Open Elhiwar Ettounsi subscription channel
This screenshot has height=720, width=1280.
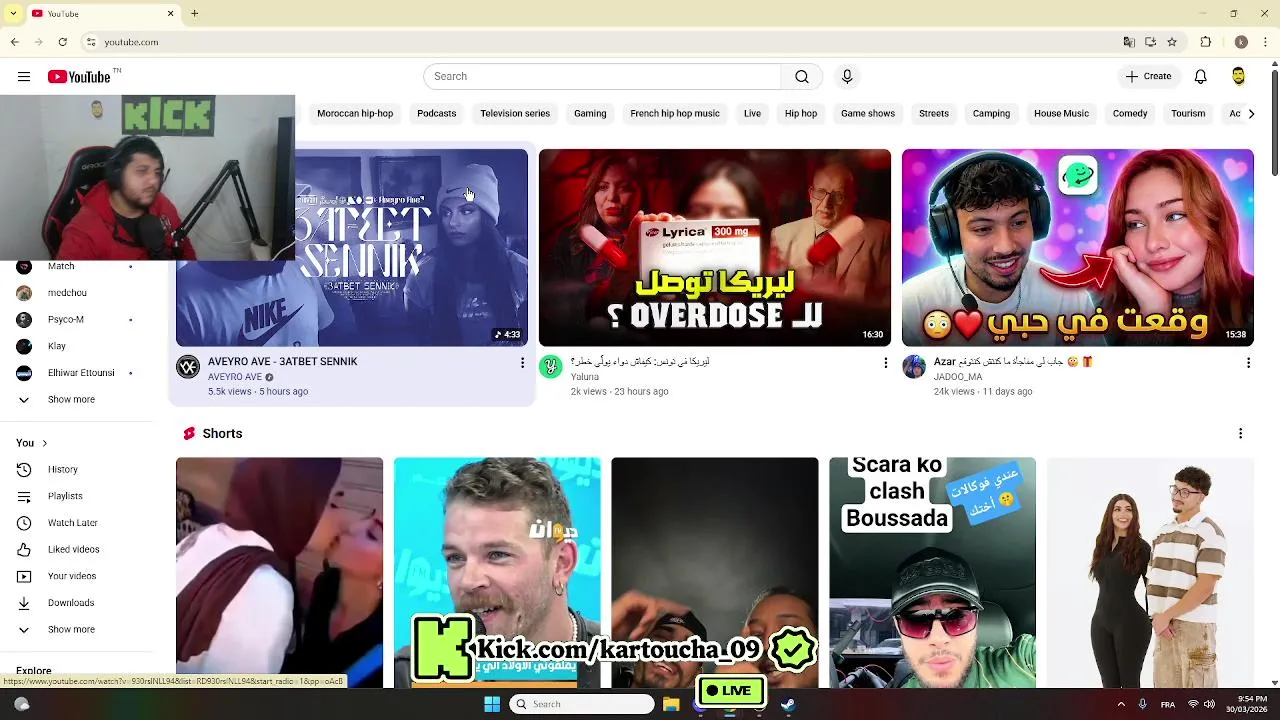click(x=80, y=373)
